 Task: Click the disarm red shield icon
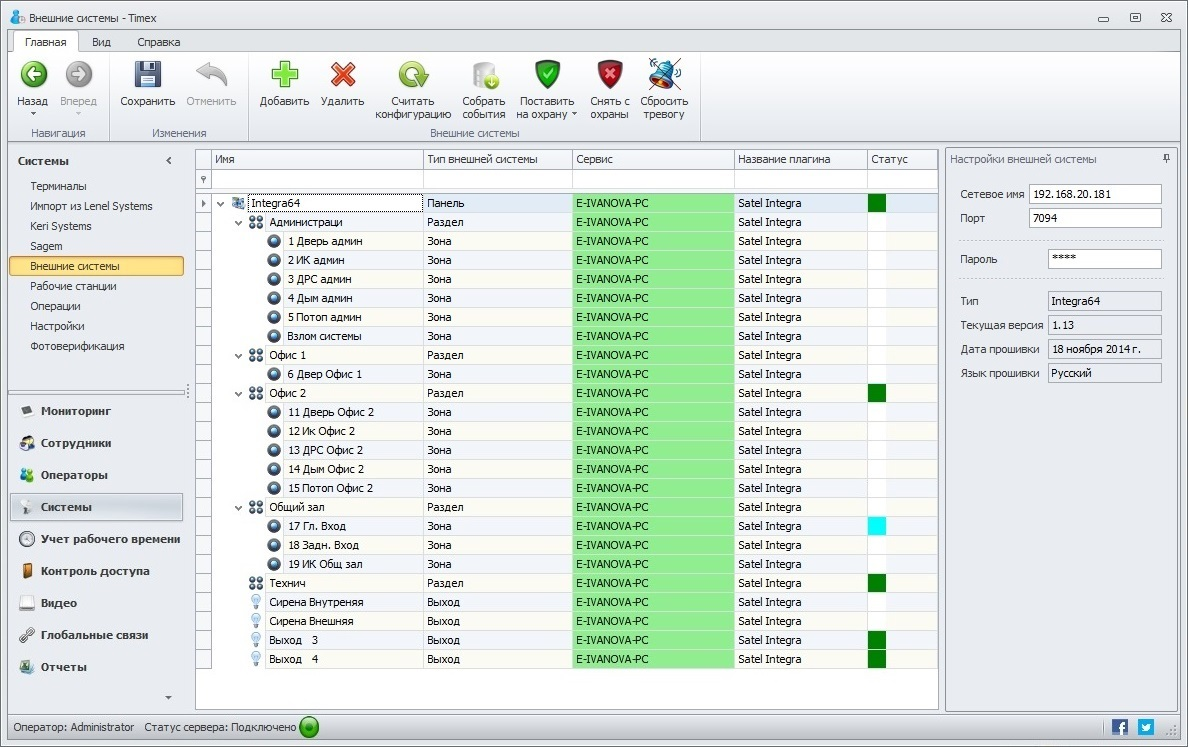tap(609, 76)
